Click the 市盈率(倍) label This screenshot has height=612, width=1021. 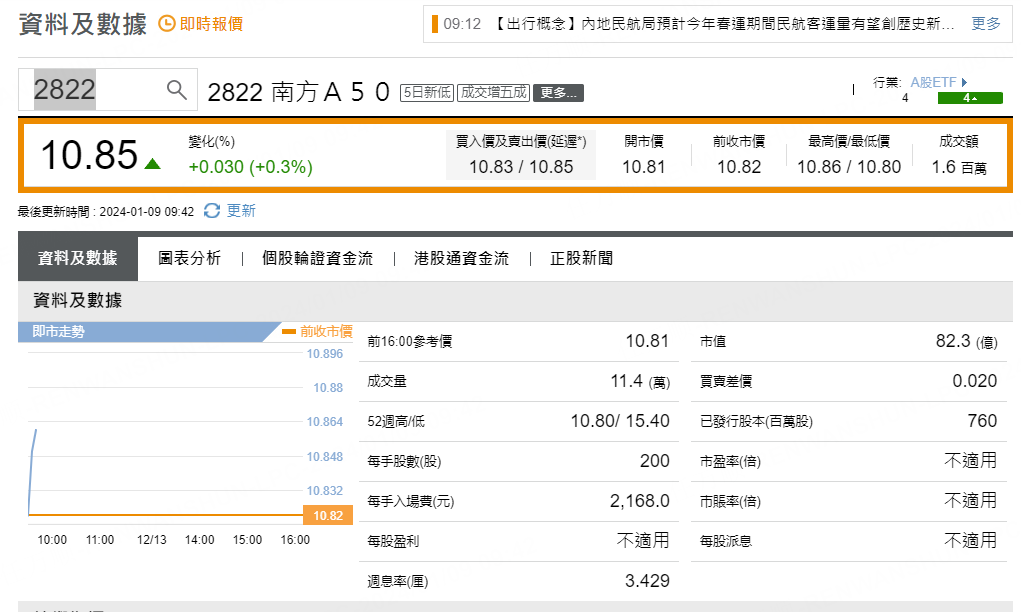point(730,461)
